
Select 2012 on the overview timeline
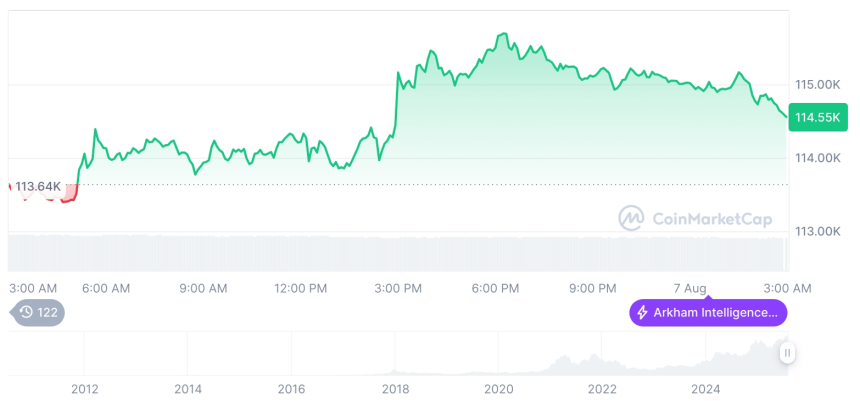point(84,388)
